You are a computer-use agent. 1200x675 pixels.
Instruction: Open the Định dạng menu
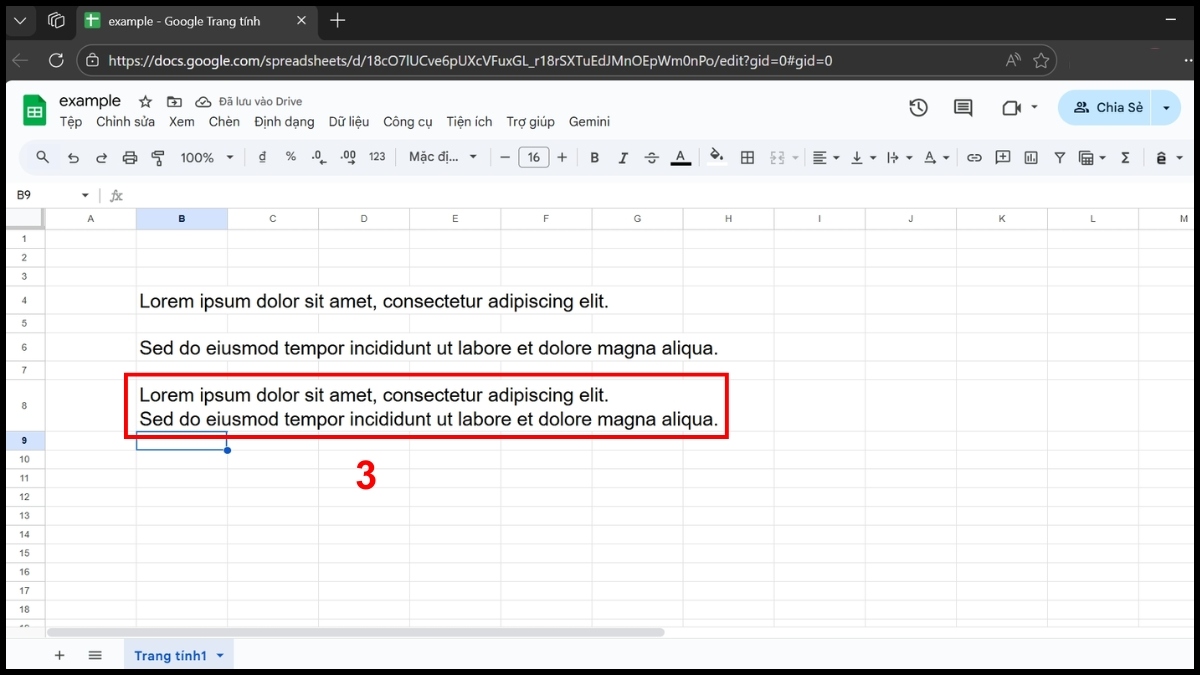point(284,121)
